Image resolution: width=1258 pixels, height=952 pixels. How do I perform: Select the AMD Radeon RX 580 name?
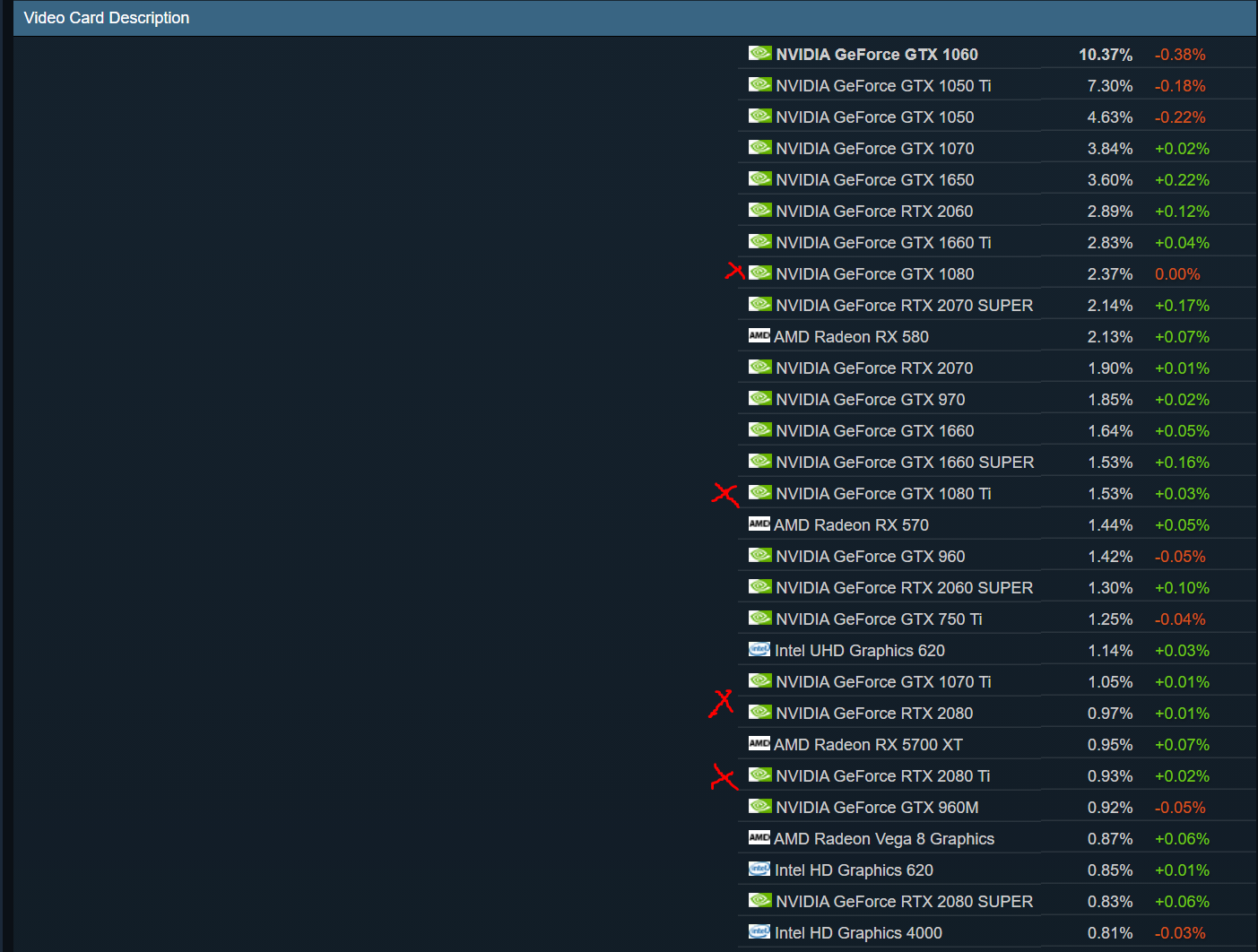click(851, 337)
